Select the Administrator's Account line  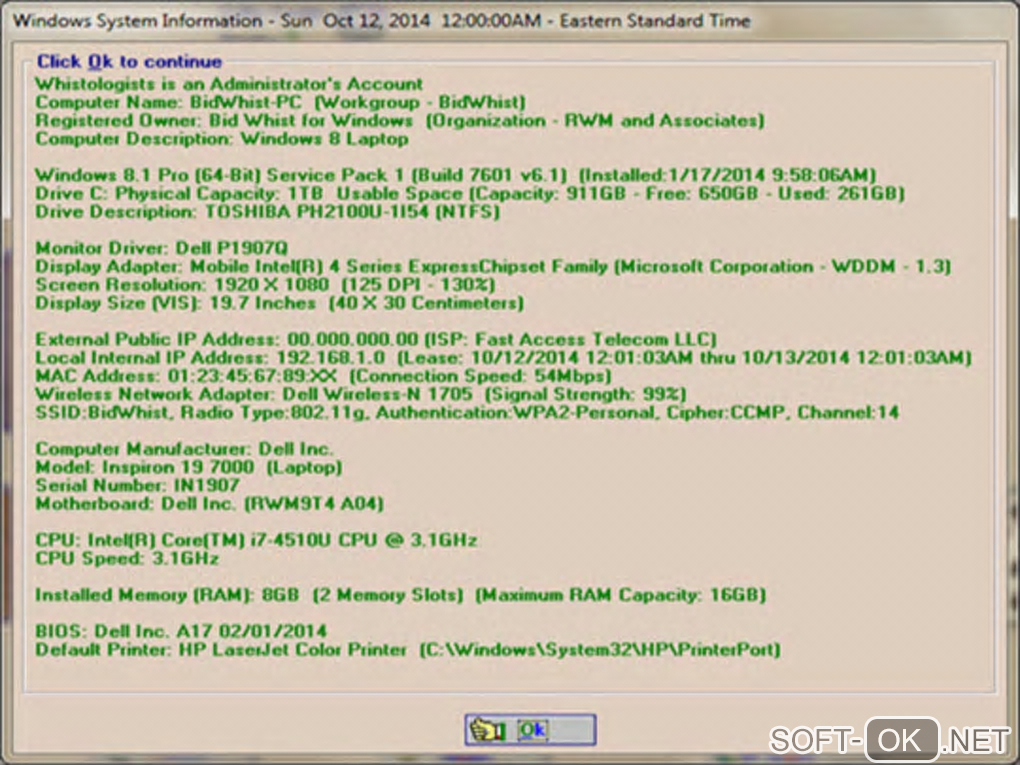pos(229,84)
